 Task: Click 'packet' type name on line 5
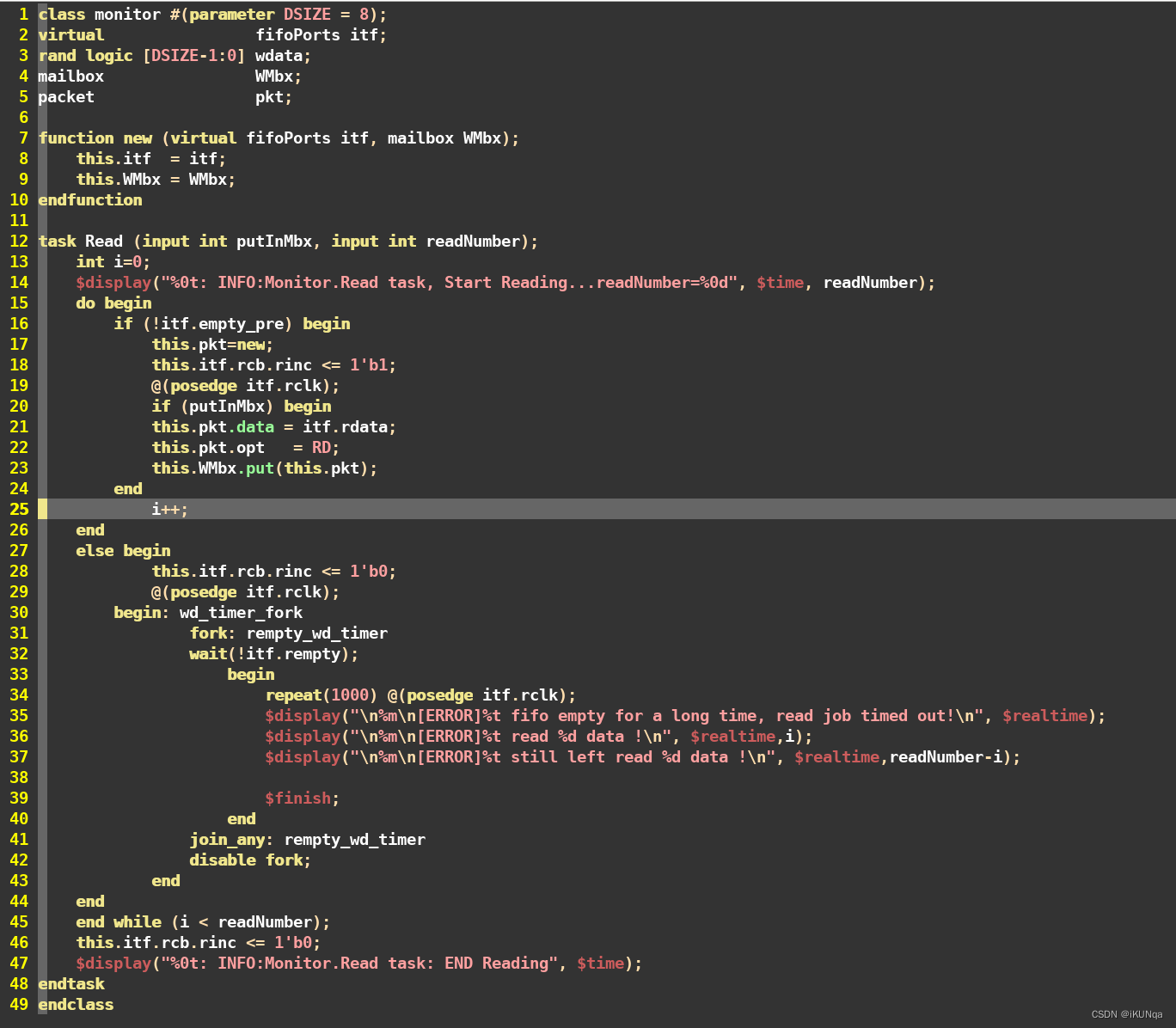coord(66,97)
